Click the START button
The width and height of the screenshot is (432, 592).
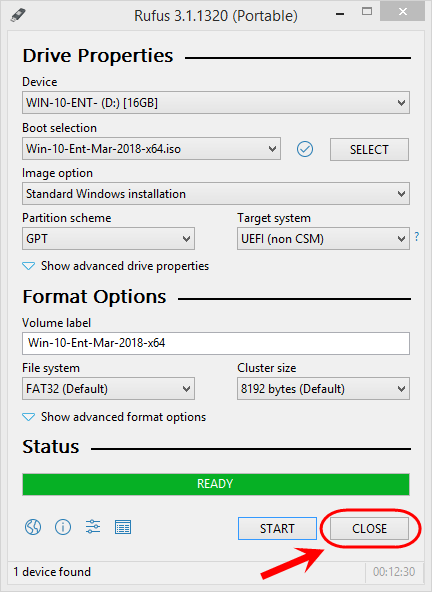[277, 529]
